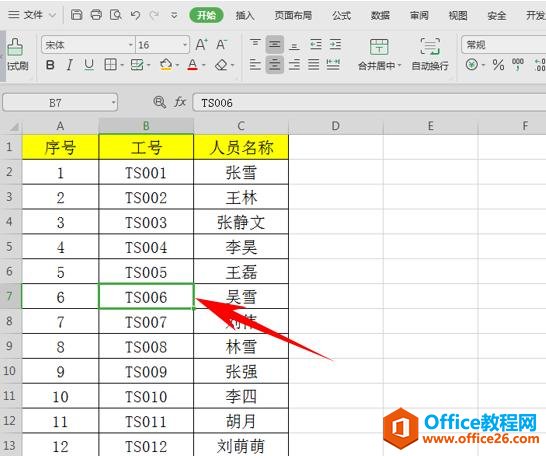Viewport: 546px width, 456px height.
Task: Click the cell style fill pattern icon
Action: point(137,65)
